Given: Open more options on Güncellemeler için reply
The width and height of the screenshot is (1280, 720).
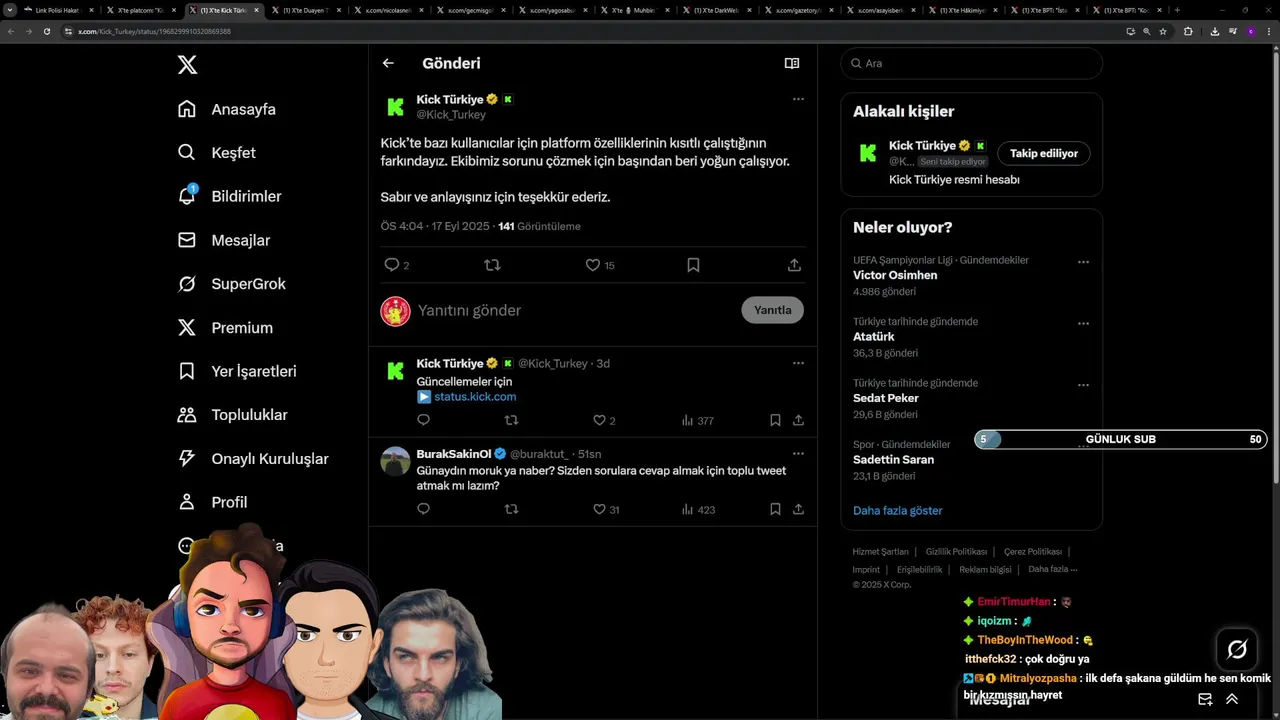Looking at the screenshot, I should 798,363.
